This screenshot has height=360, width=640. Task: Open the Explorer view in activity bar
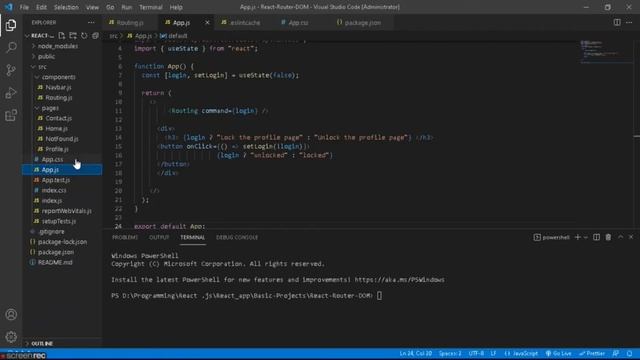point(11,25)
